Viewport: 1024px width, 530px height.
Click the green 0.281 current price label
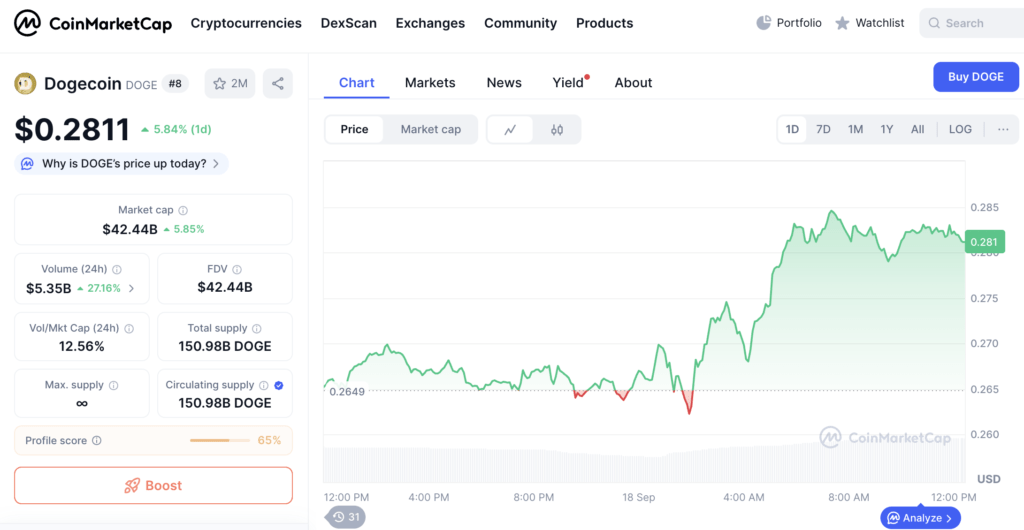pos(984,242)
